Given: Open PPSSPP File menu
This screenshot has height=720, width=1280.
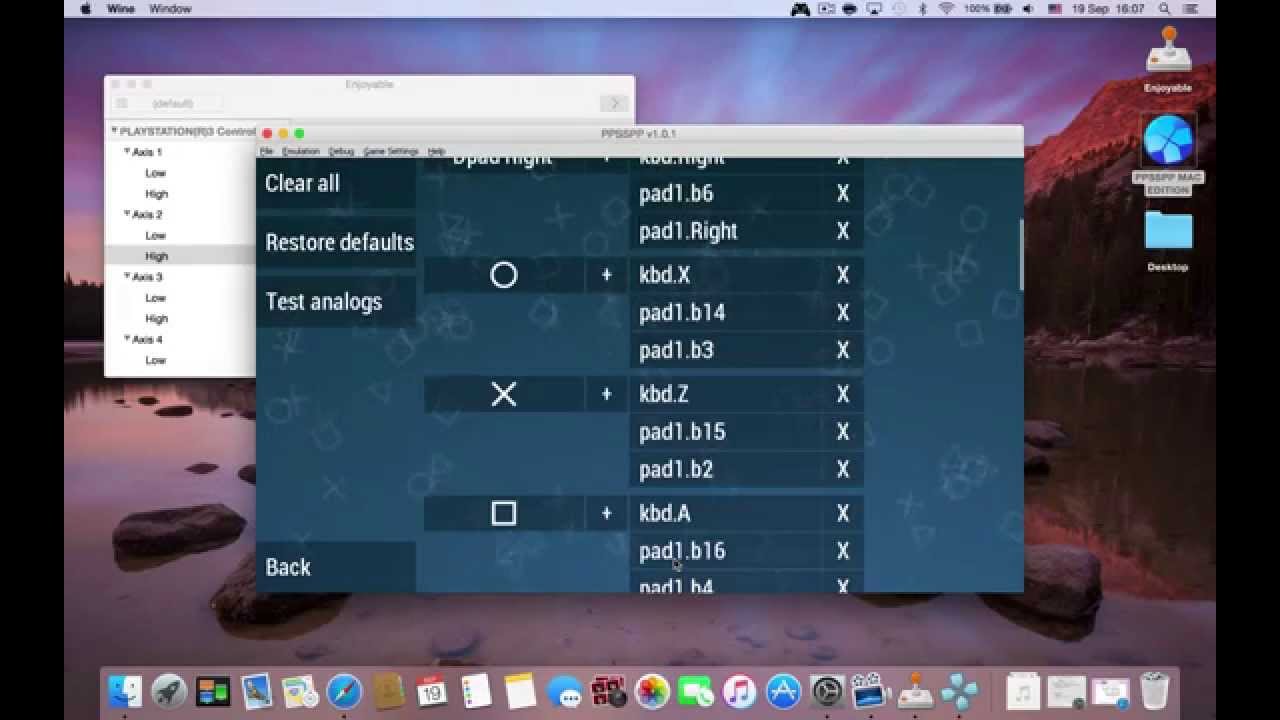Looking at the screenshot, I should [x=266, y=151].
